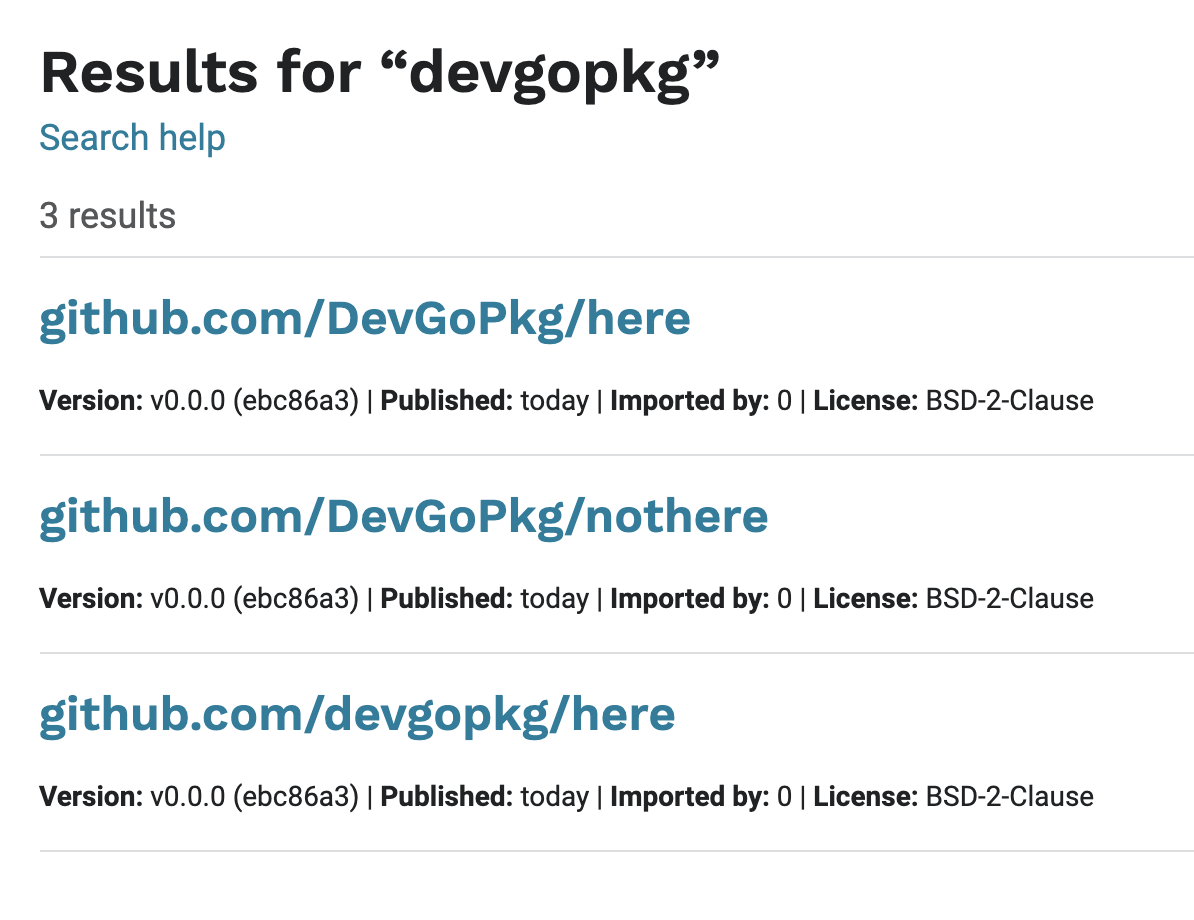Image resolution: width=1194 pixels, height=920 pixels.
Task: Open the Search help link
Action: point(132,139)
